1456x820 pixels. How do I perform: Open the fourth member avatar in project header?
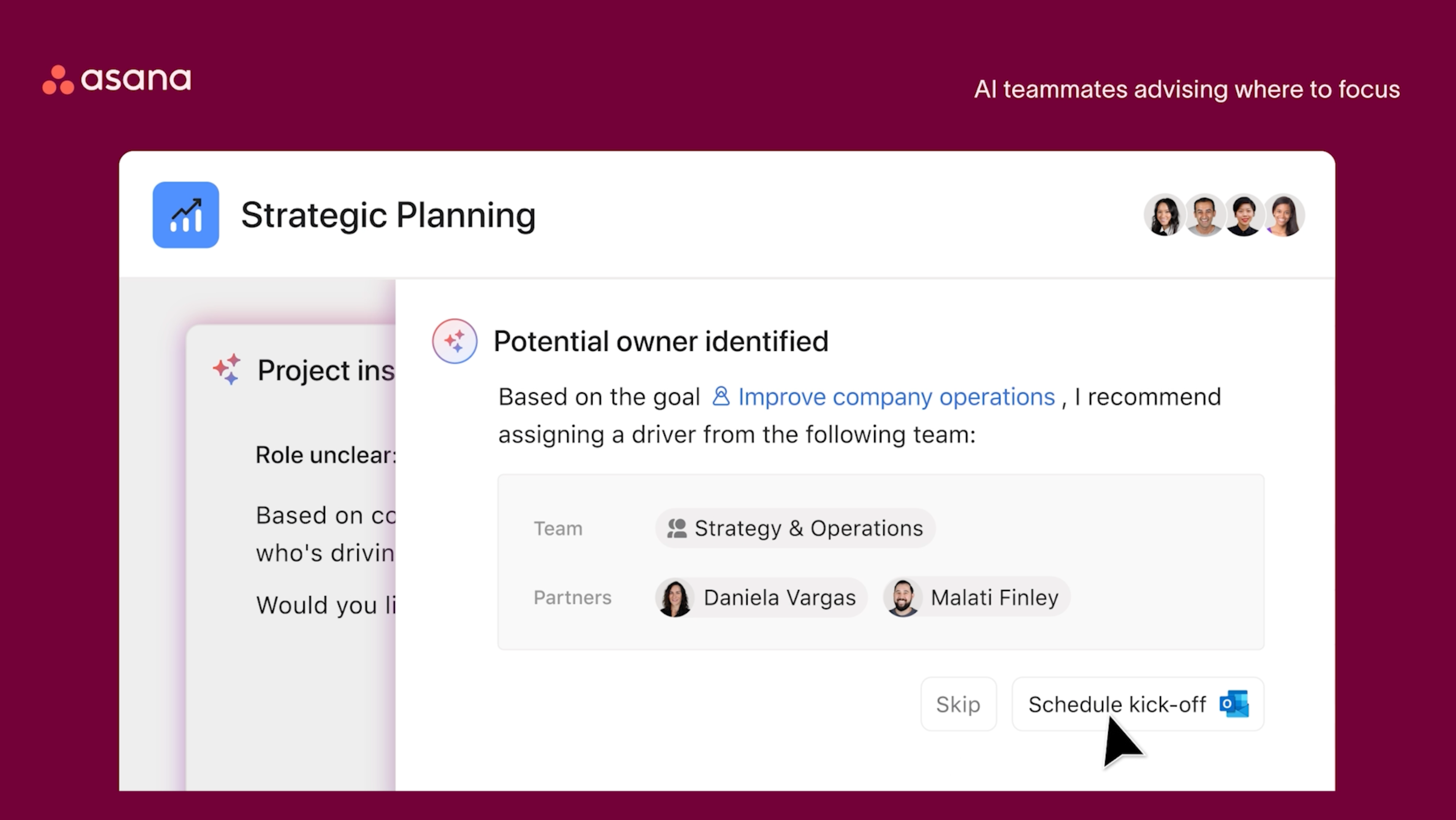[x=1283, y=215]
